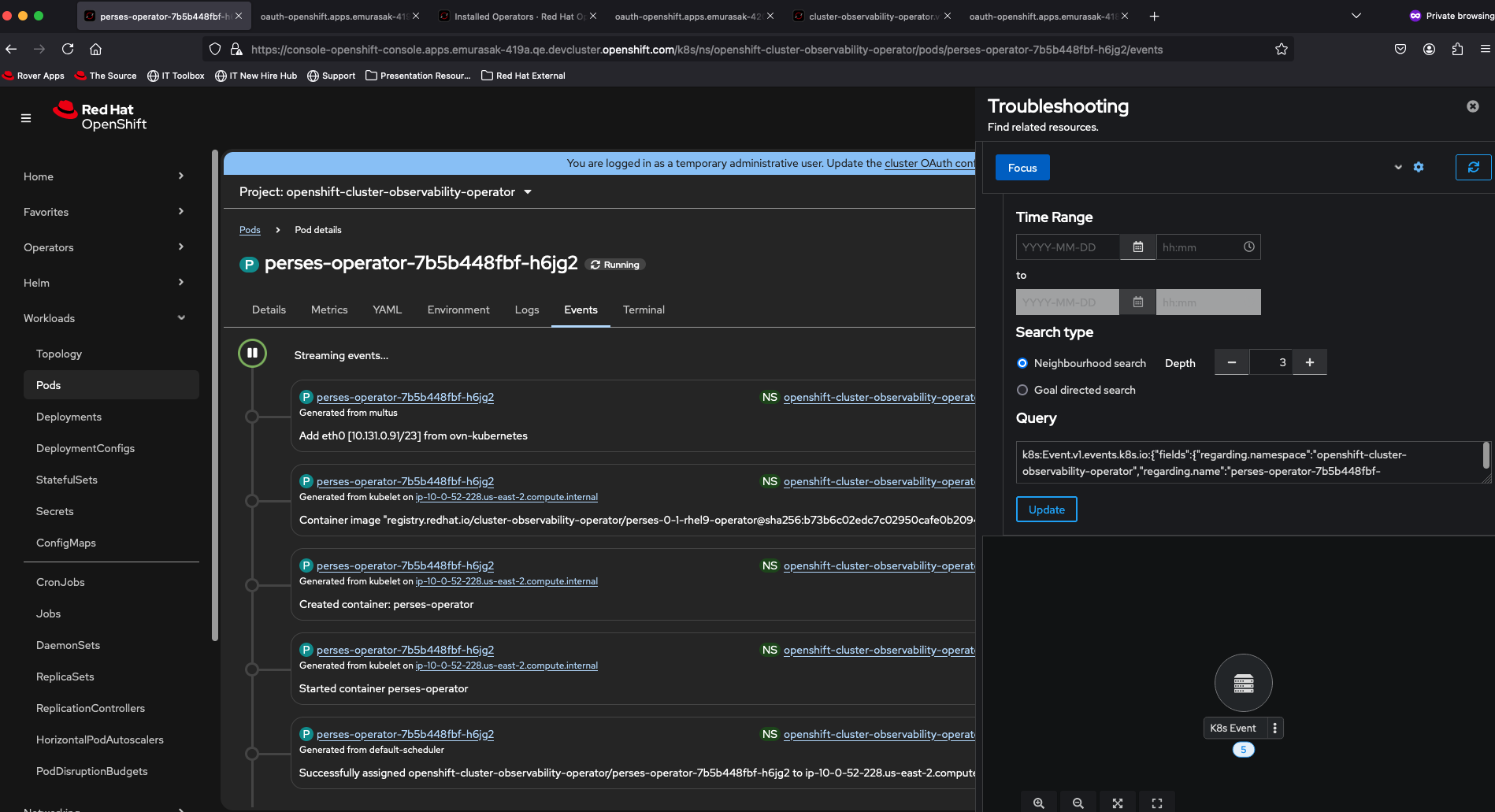Click into the Query text area
This screenshot has width=1495, height=812.
coord(1248,462)
